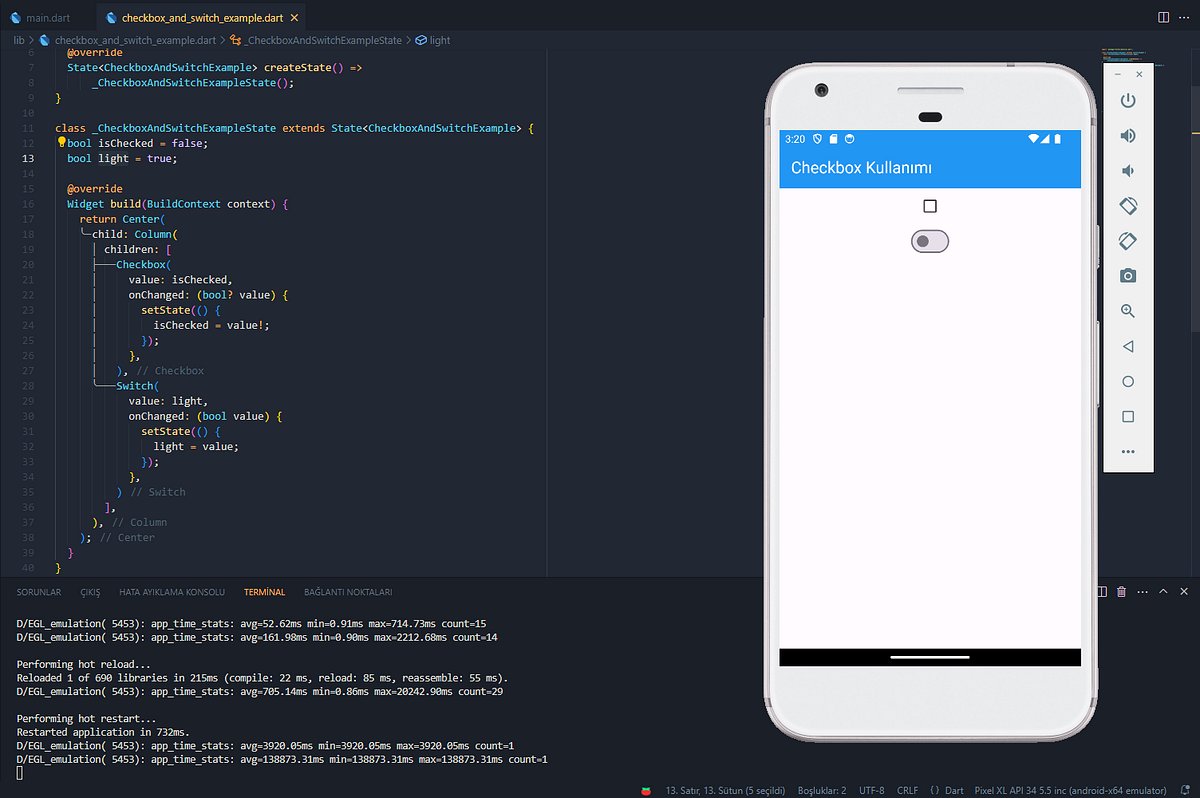1200x798 pixels.
Task: Click the quick-fix lightbulb on line 12
Action: pyautogui.click(x=60, y=142)
